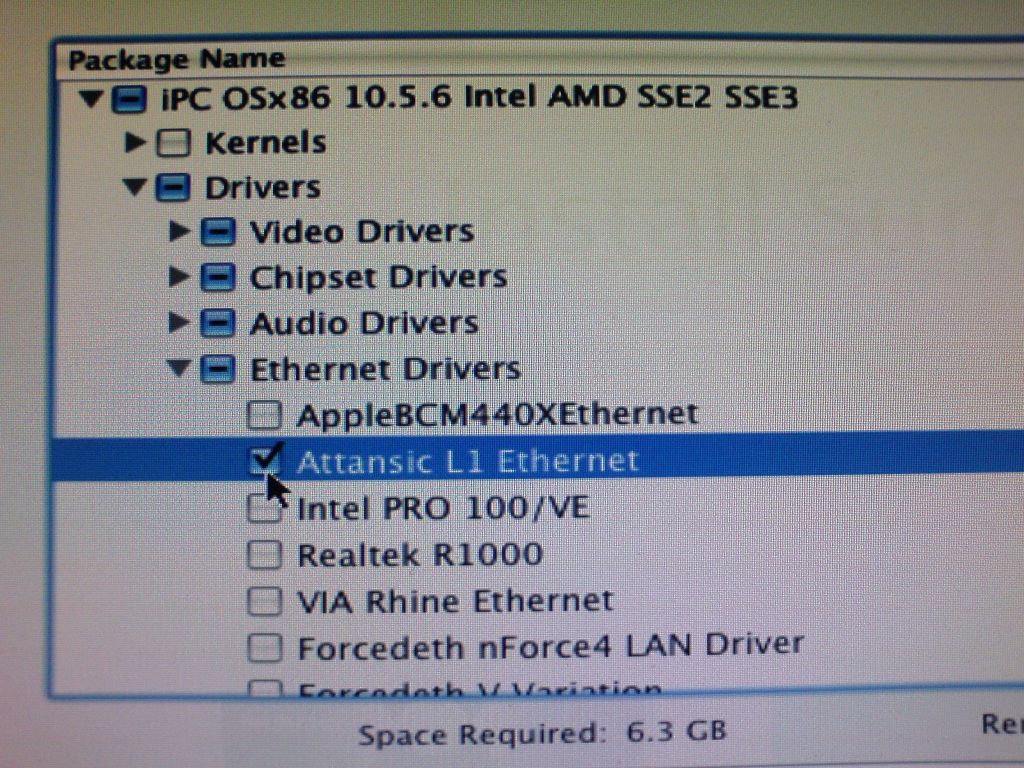Expand the Audio Drivers group
Viewport: 1024px width, 768px height.
(x=179, y=323)
